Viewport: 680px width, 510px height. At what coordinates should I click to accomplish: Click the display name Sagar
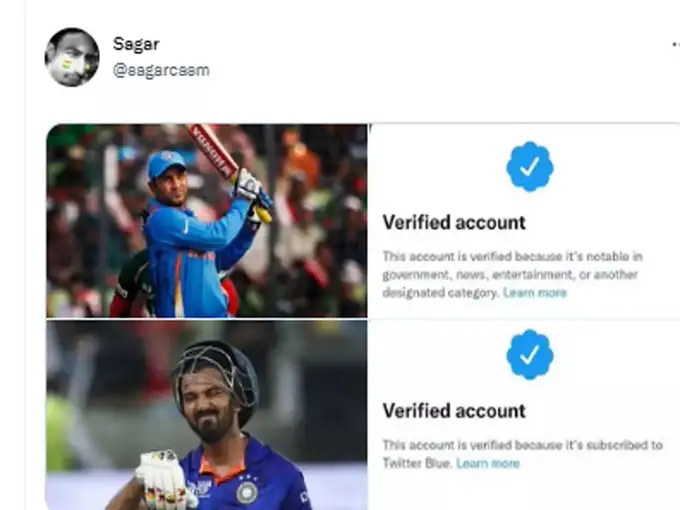[136, 44]
